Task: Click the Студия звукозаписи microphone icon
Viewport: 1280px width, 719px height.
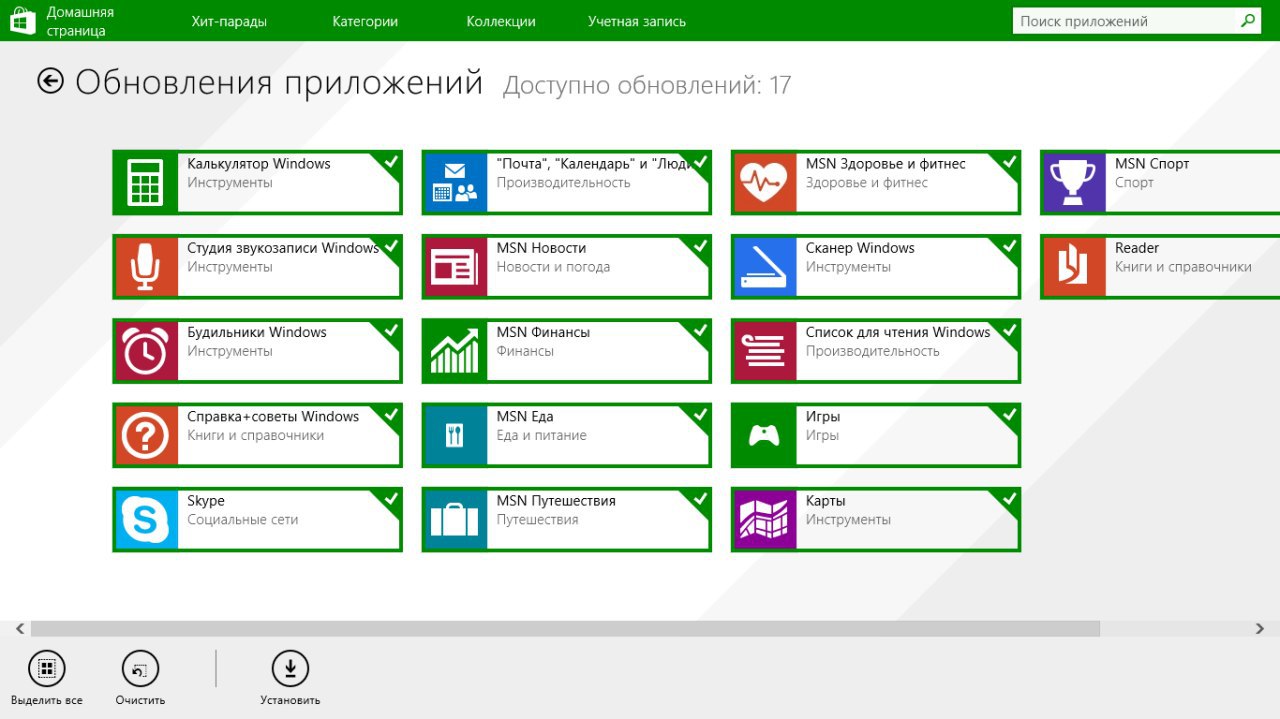Action: coord(146,267)
